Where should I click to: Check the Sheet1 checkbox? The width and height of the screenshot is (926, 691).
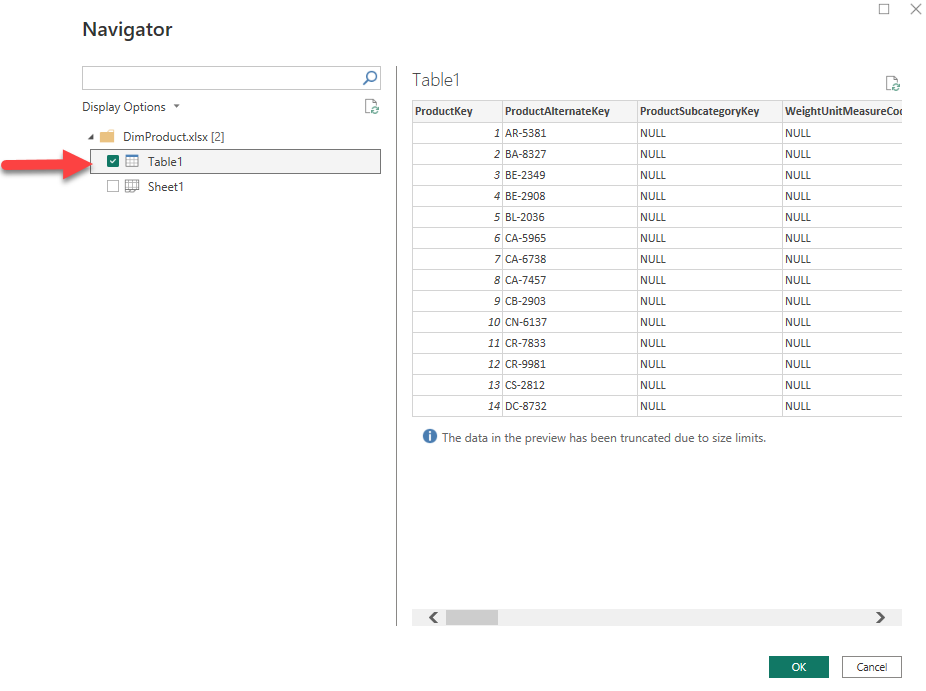(x=113, y=187)
